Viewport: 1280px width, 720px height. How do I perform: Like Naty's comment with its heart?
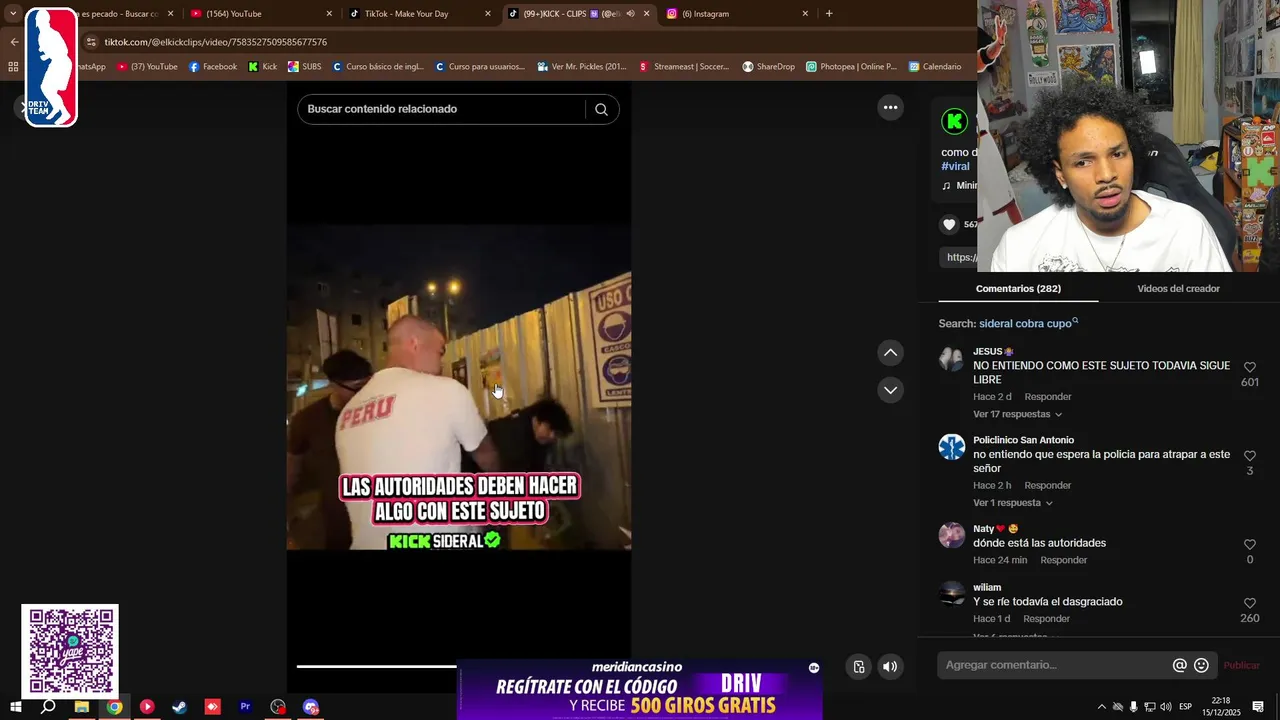point(1249,545)
